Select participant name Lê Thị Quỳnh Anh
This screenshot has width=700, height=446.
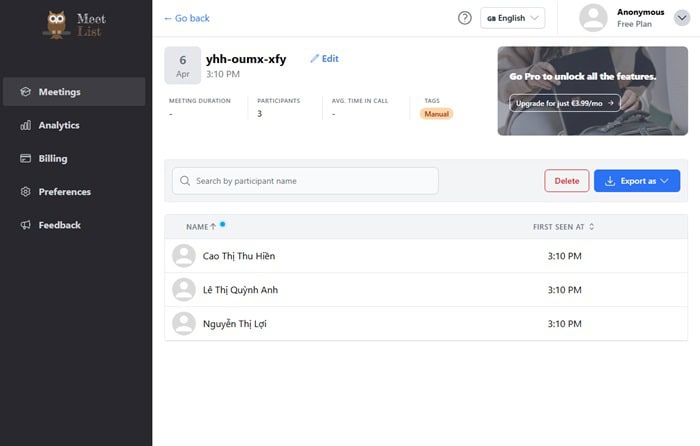point(240,290)
